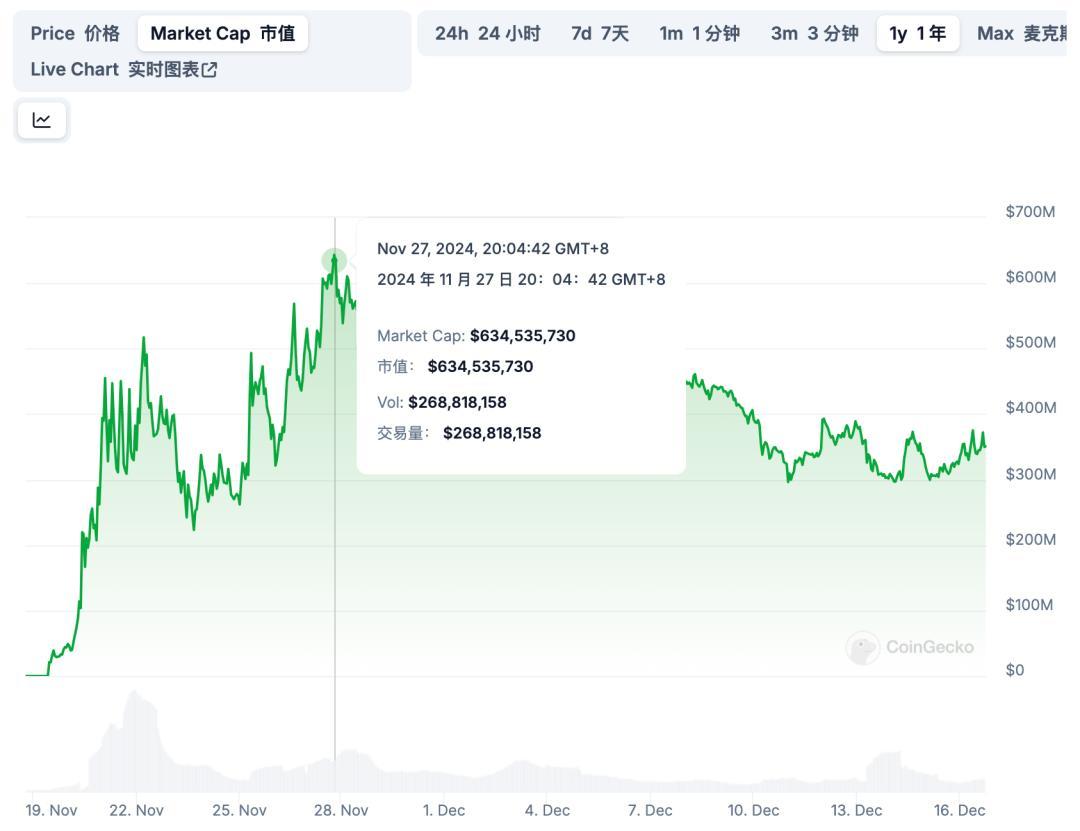Select the 24h time range
The image size is (1080, 831).
pyautogui.click(x=487, y=33)
